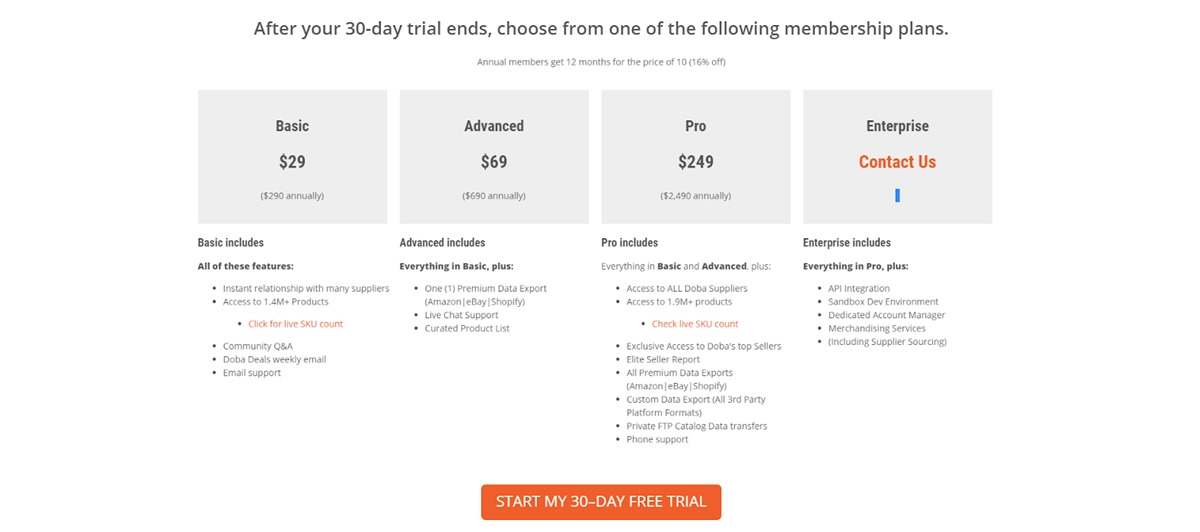Click the ($290 annually) text
This screenshot has width=1200, height=532.
tap(292, 196)
